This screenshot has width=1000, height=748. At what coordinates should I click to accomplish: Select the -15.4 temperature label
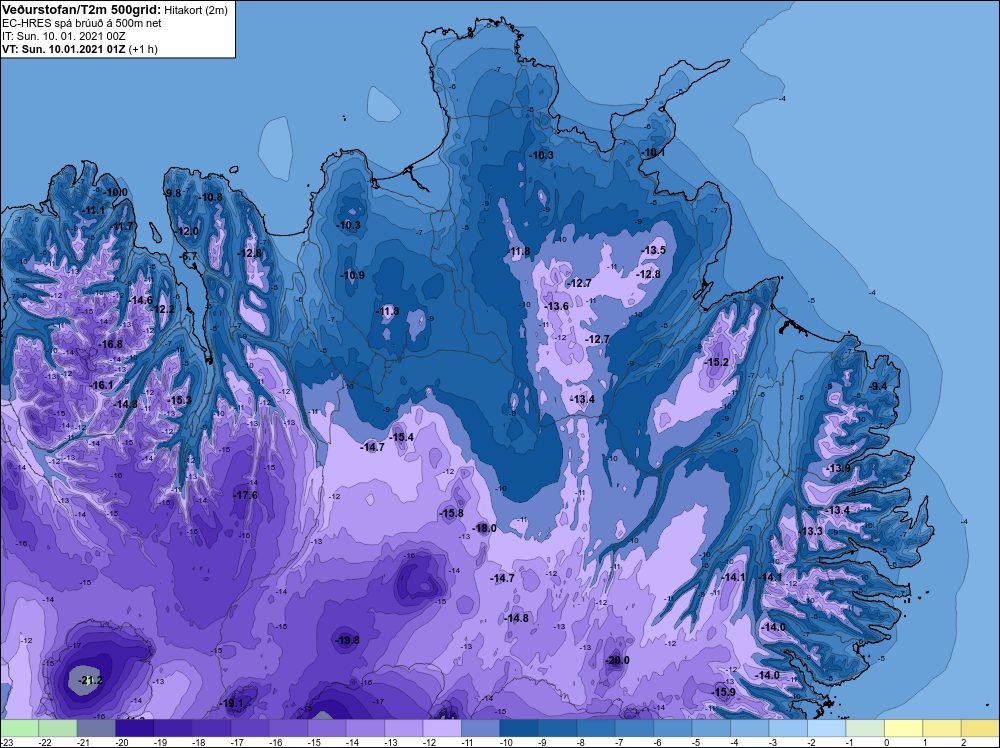click(x=402, y=437)
